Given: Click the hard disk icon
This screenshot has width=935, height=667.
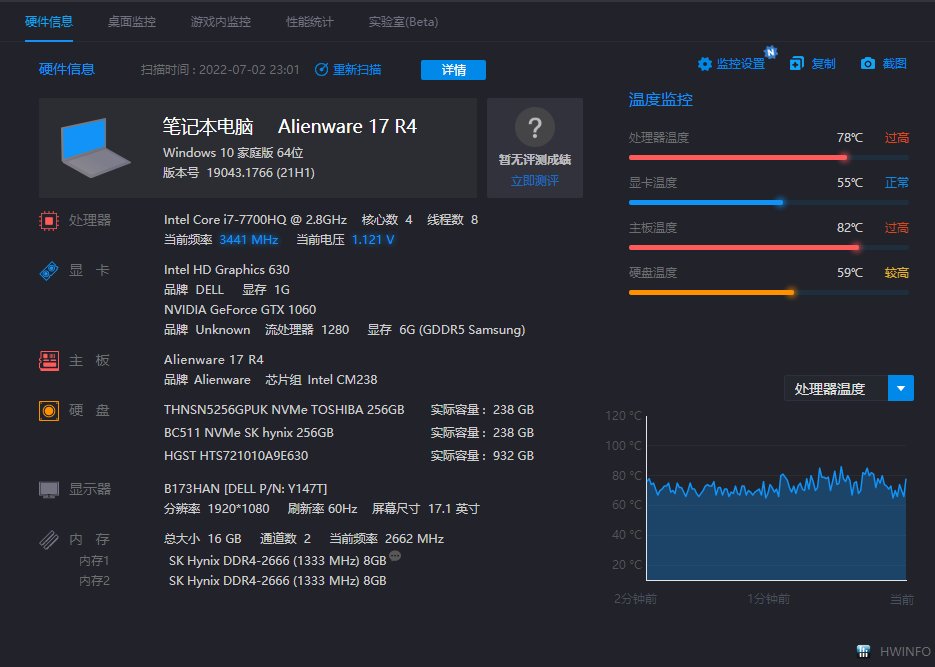Looking at the screenshot, I should pyautogui.click(x=48, y=410).
